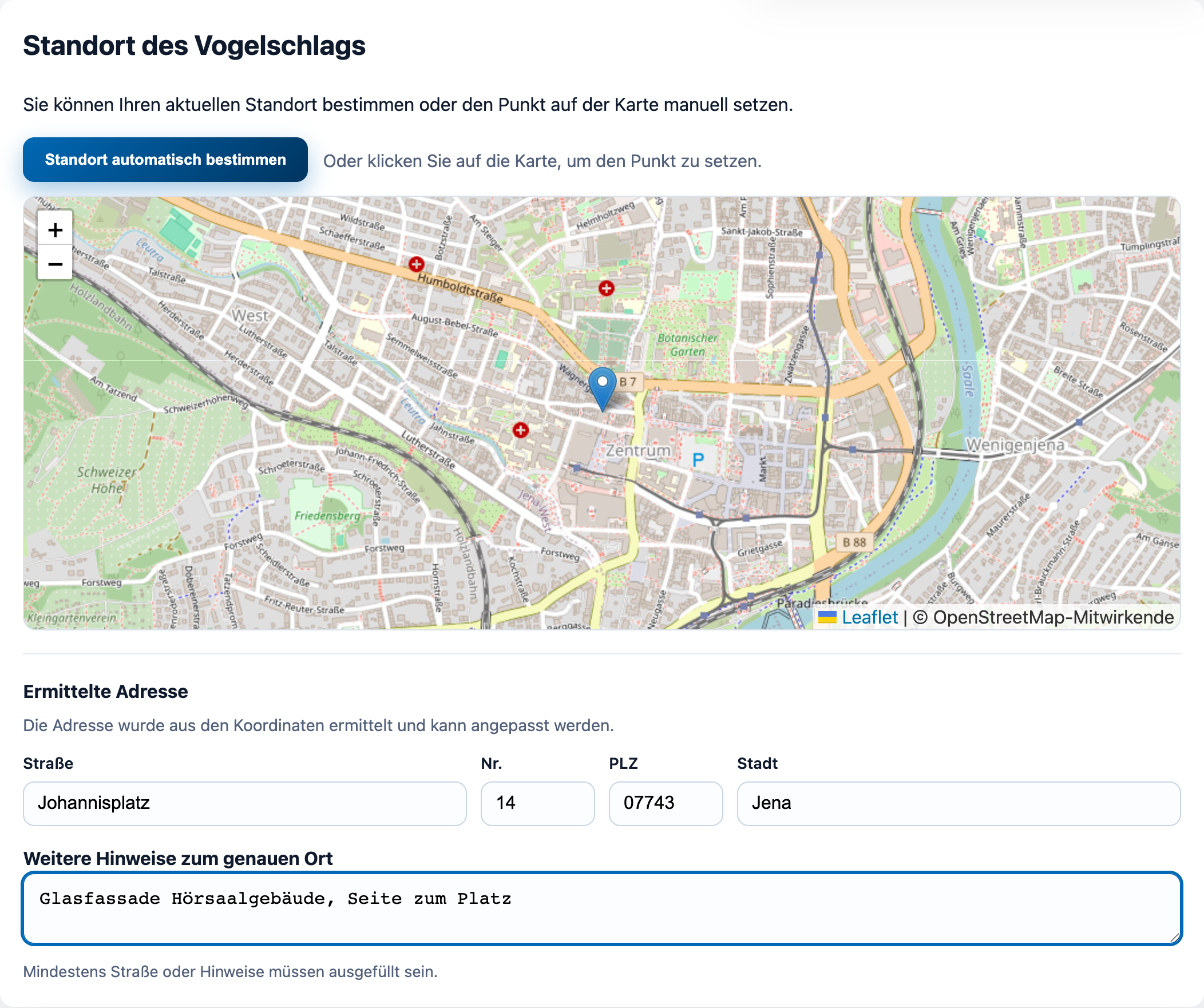Focus the Stadt field containing Jena

coord(959,803)
